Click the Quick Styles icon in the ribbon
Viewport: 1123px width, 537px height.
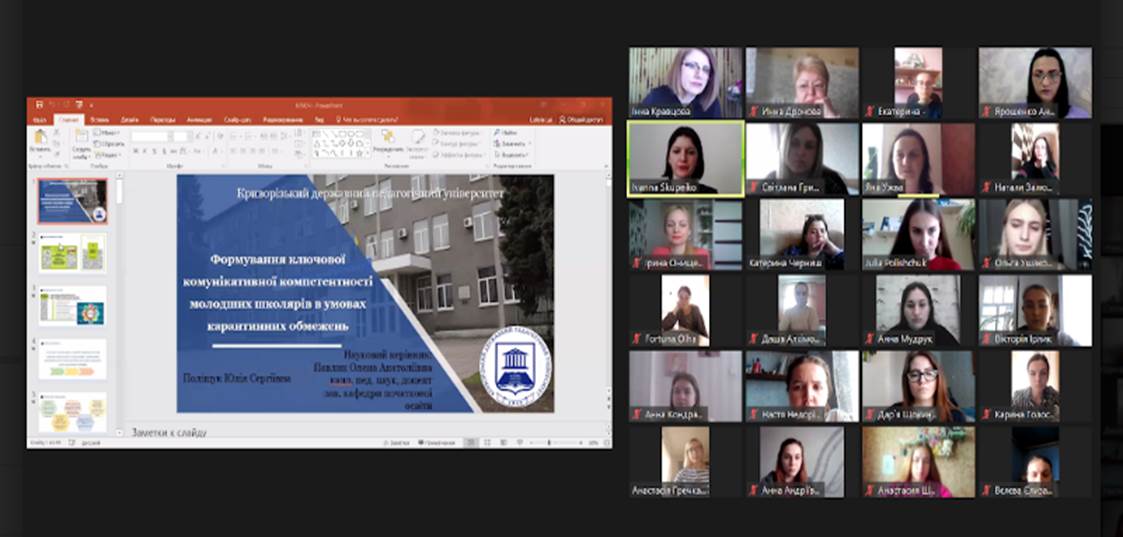click(418, 138)
